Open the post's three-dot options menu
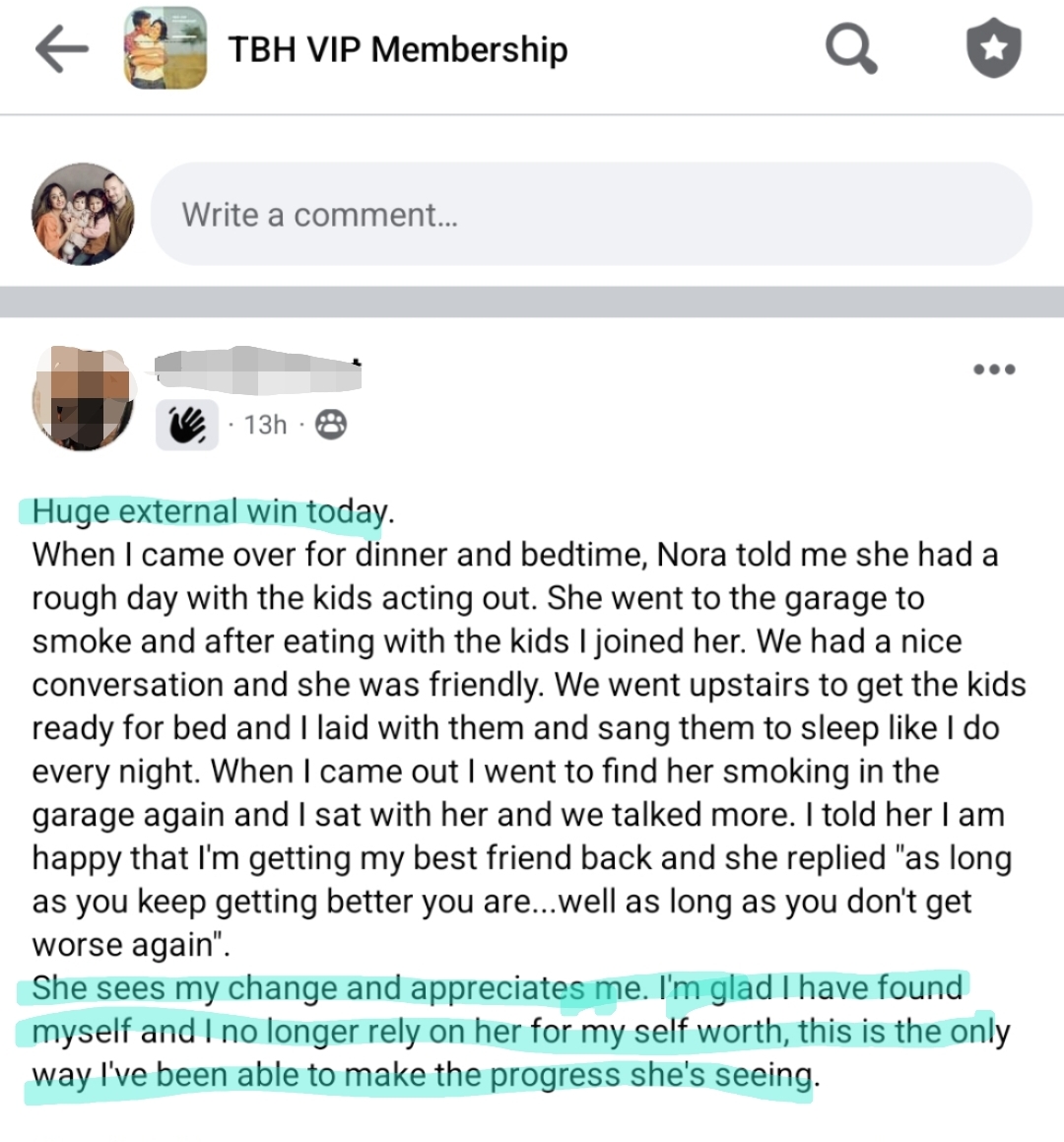This screenshot has height=1142, width=1064. point(993,369)
